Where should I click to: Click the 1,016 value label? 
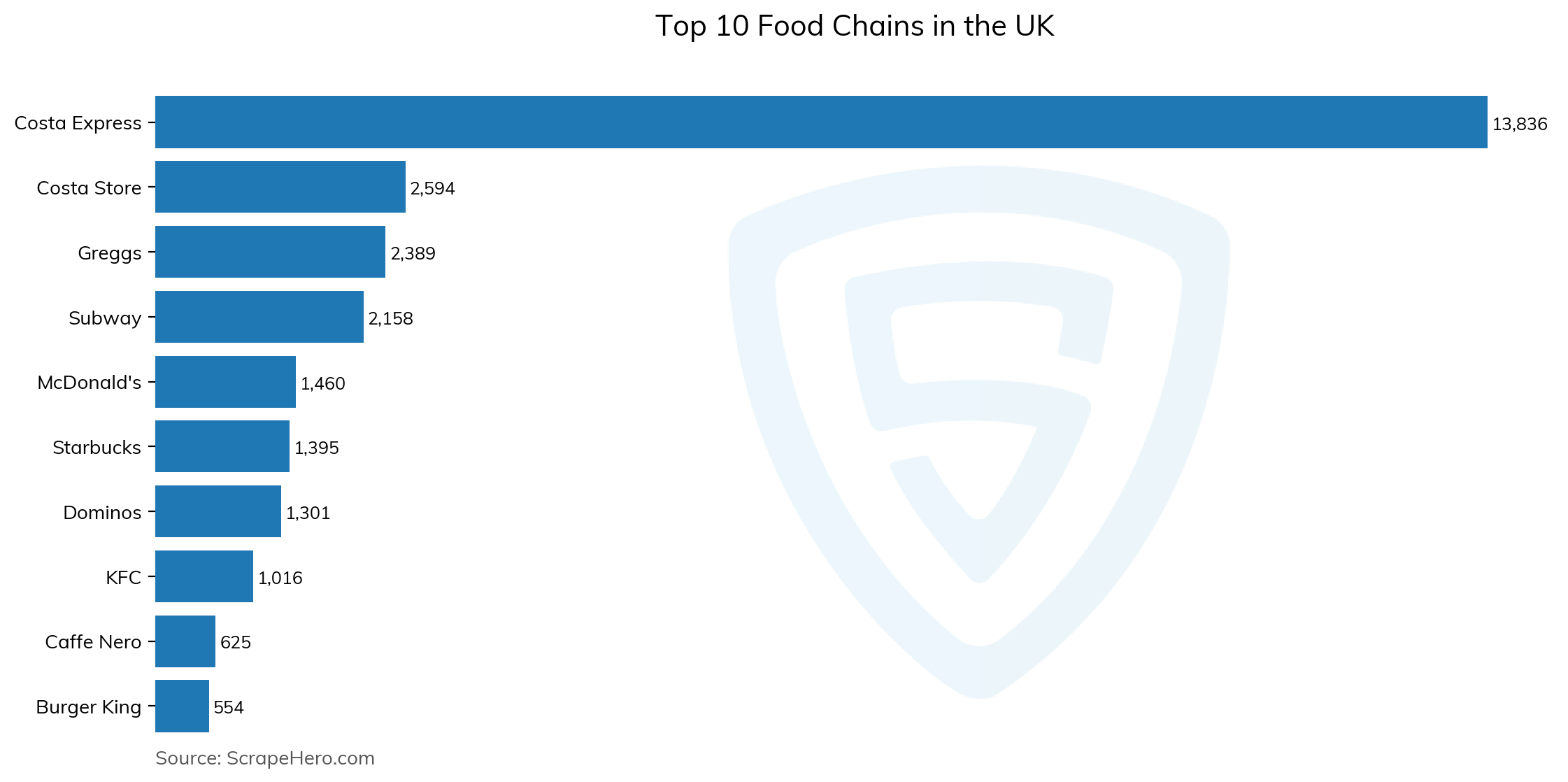point(280,578)
